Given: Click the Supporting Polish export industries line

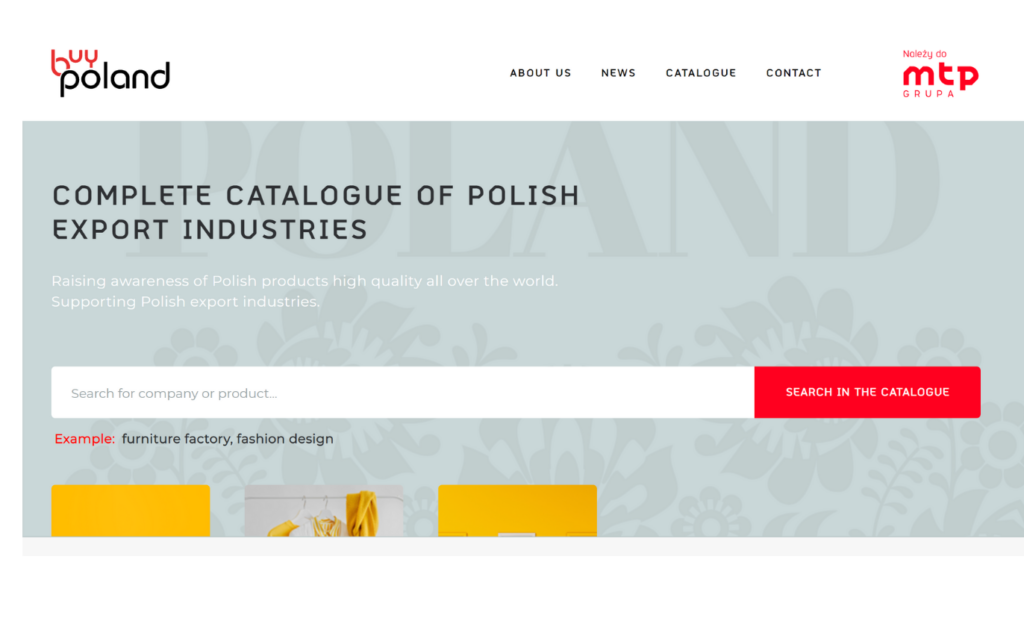Looking at the screenshot, I should tap(186, 302).
